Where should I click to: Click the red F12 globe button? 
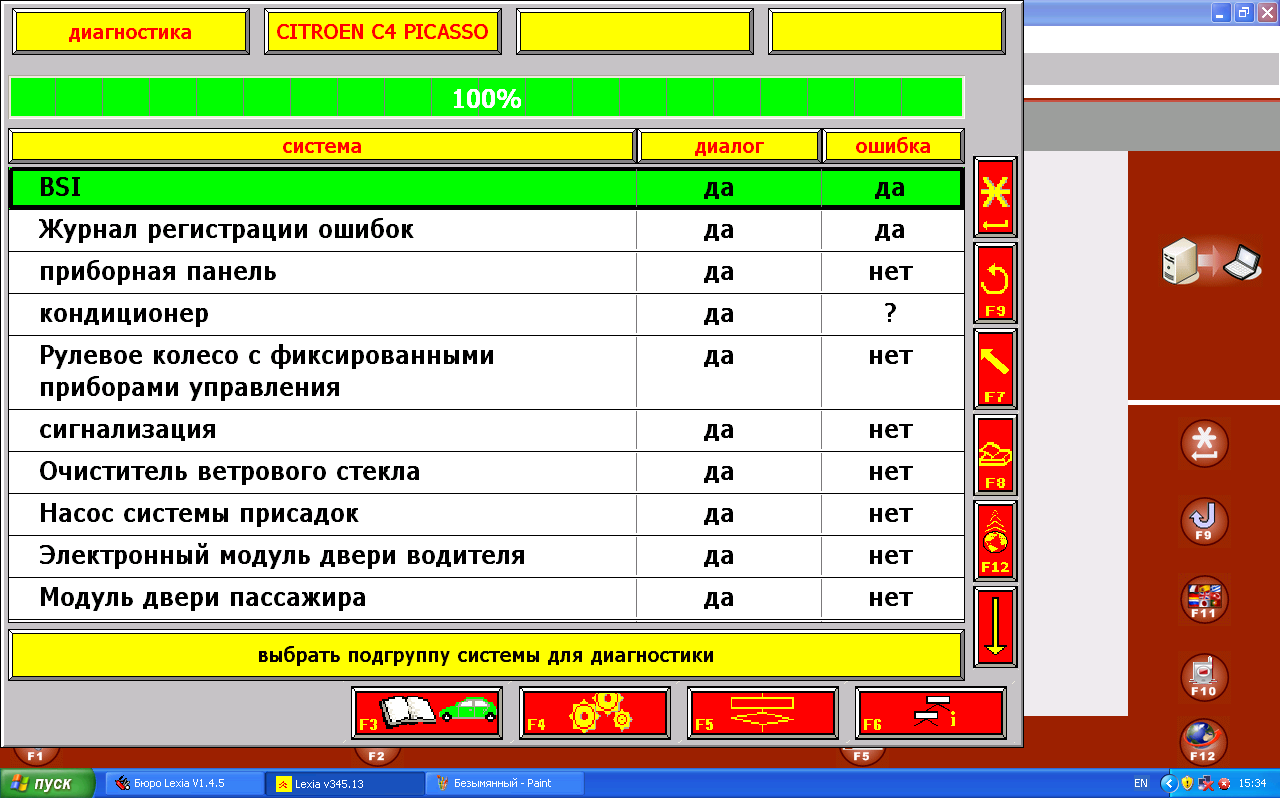tap(995, 540)
